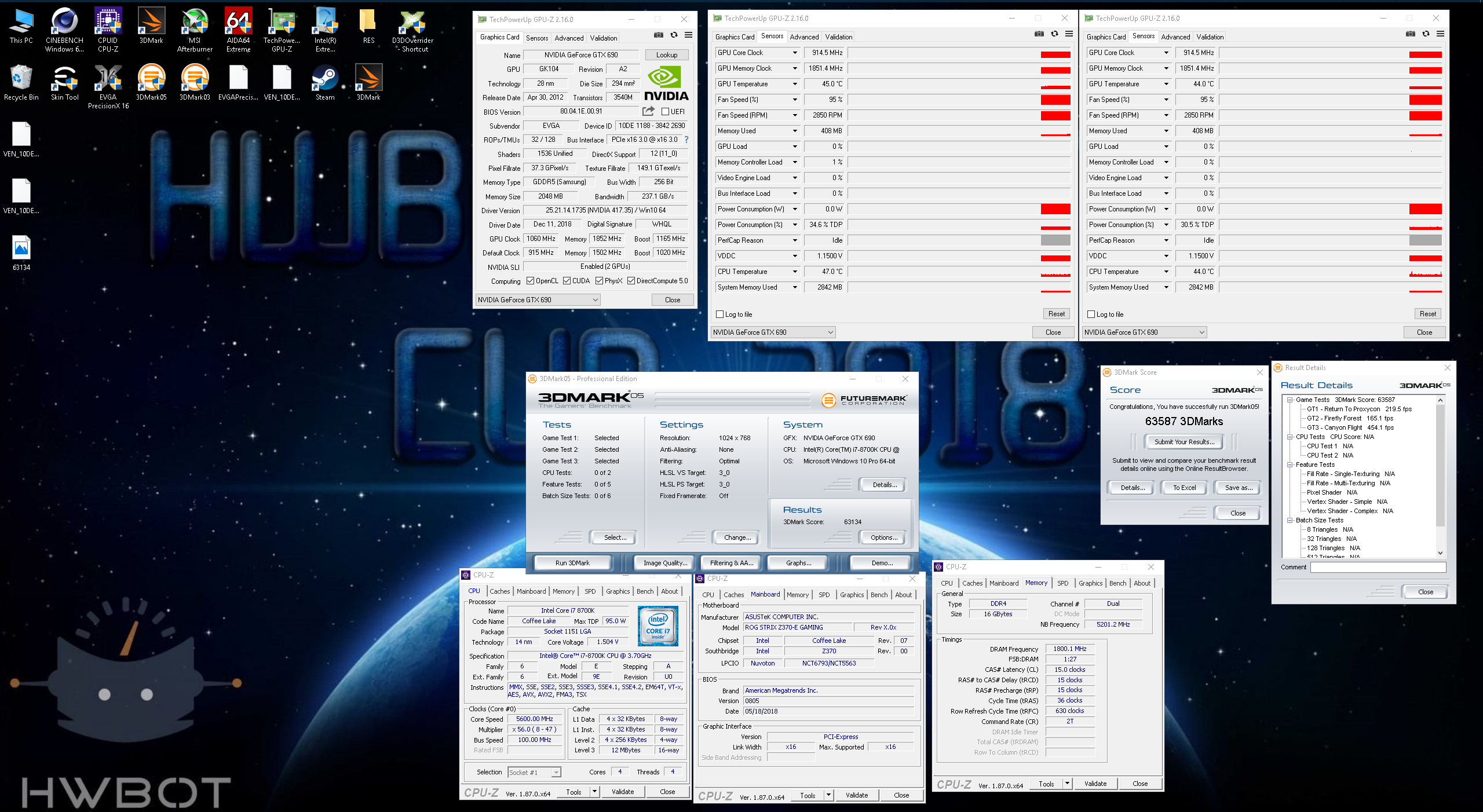Open the hamburger menu in first GPU-Z window
1483x812 pixels.
(688, 35)
